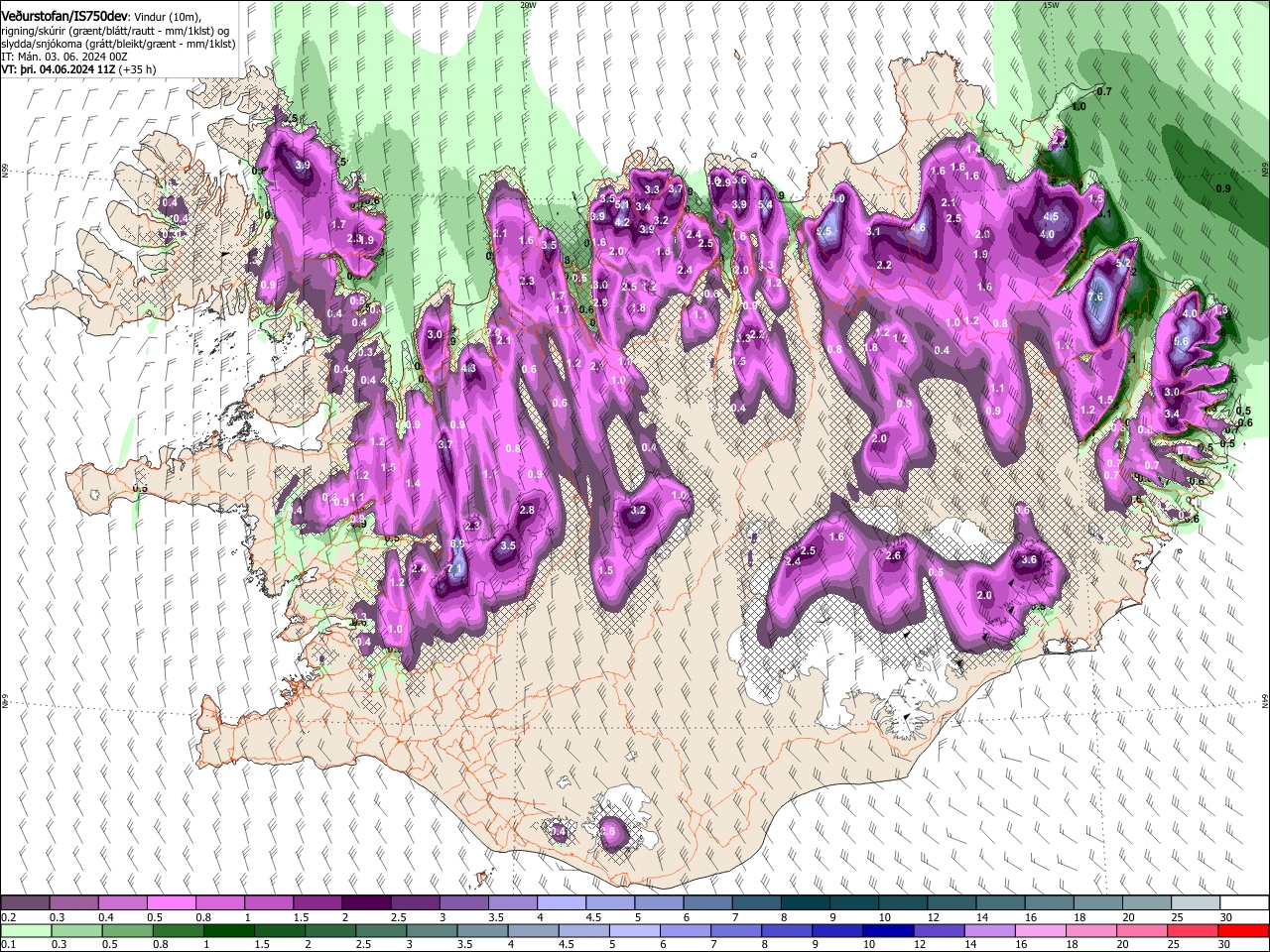
Task: Select the bottom-row pink swatch labeled 16
Action: pyautogui.click(x=1041, y=930)
